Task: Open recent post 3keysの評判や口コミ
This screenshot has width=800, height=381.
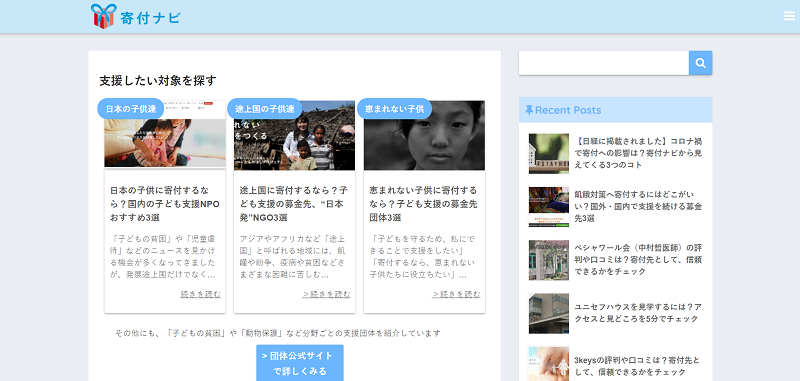Action: [638, 366]
